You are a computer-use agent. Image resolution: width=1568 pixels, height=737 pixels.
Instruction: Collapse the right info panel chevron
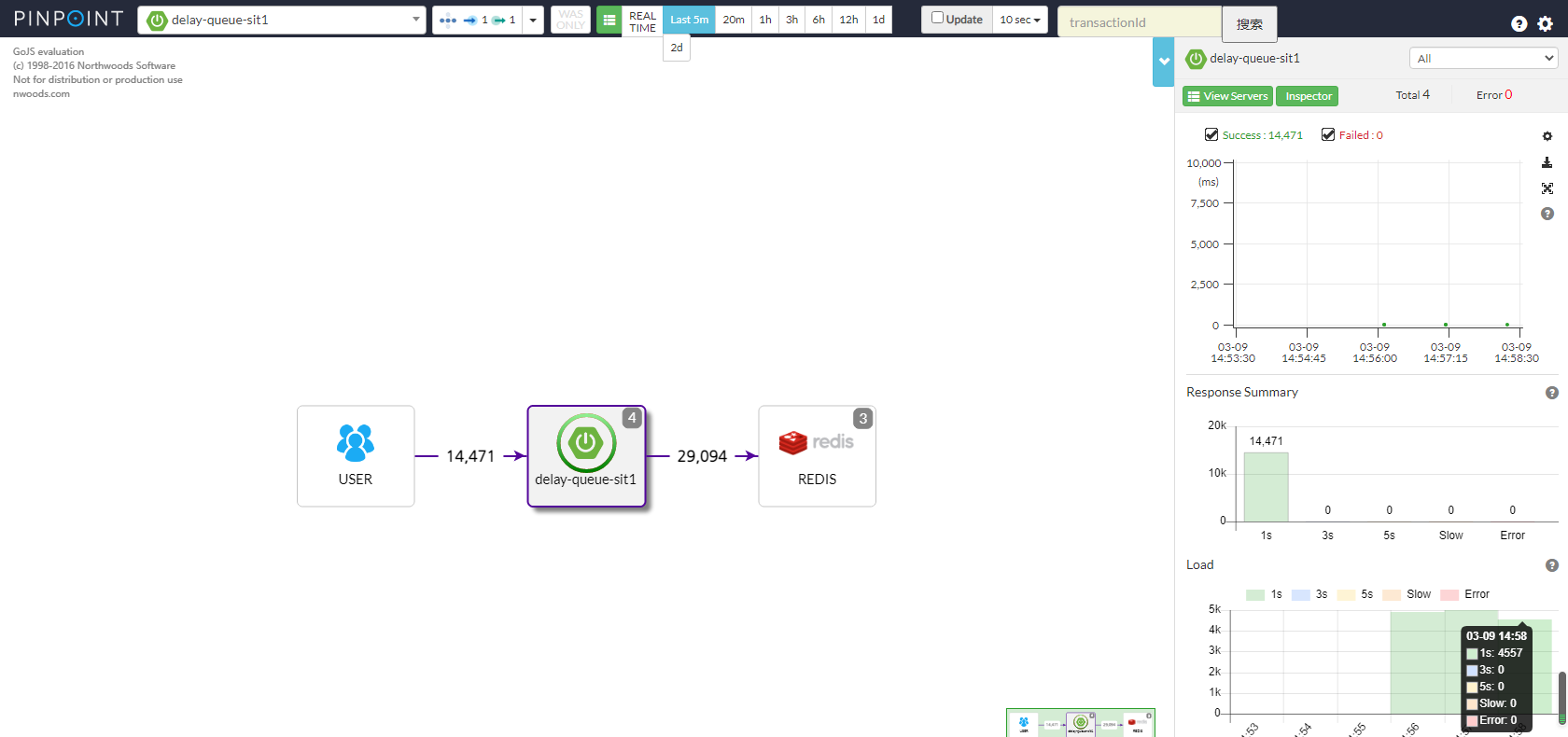1164,62
